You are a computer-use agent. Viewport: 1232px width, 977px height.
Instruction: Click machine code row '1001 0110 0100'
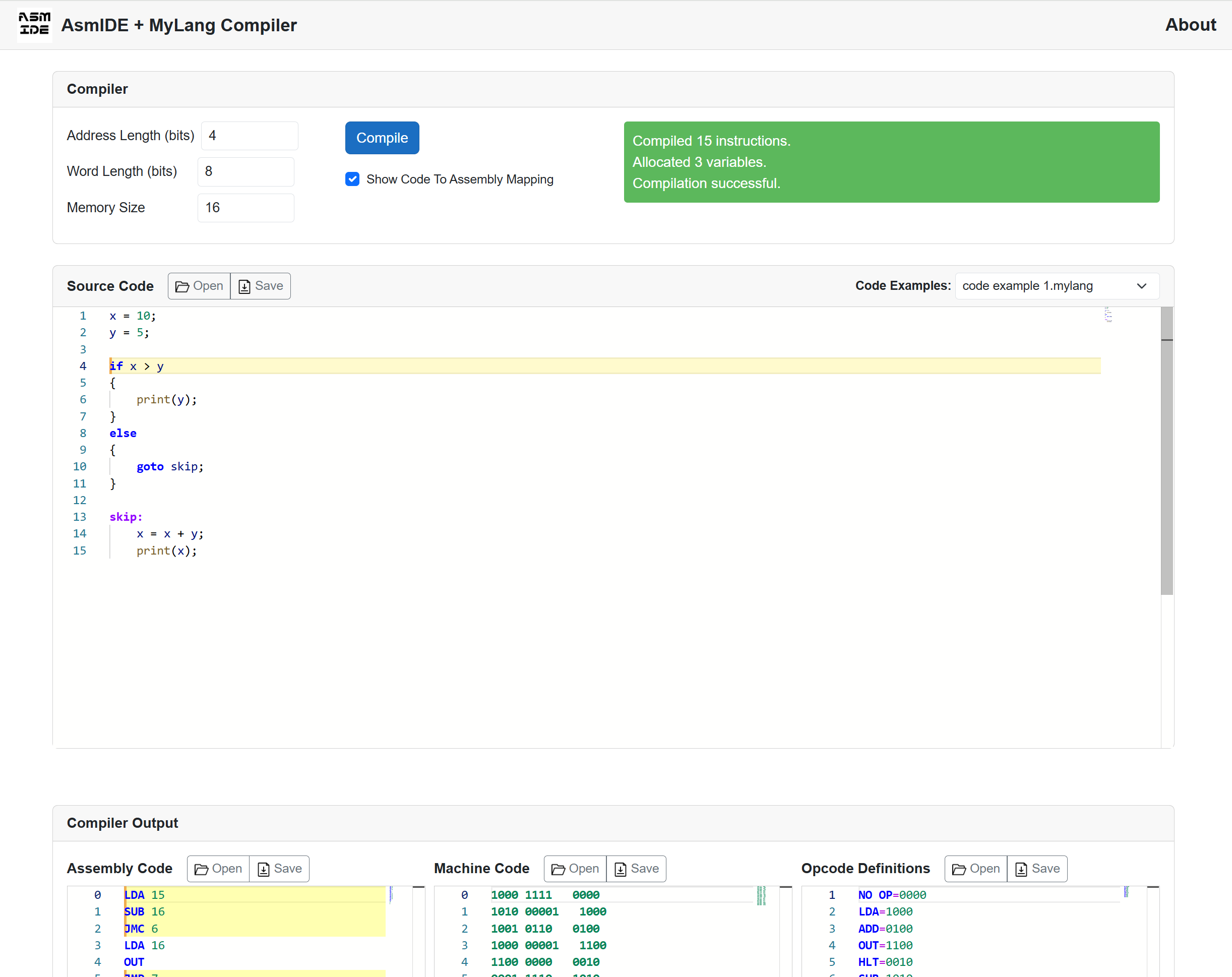[545, 929]
